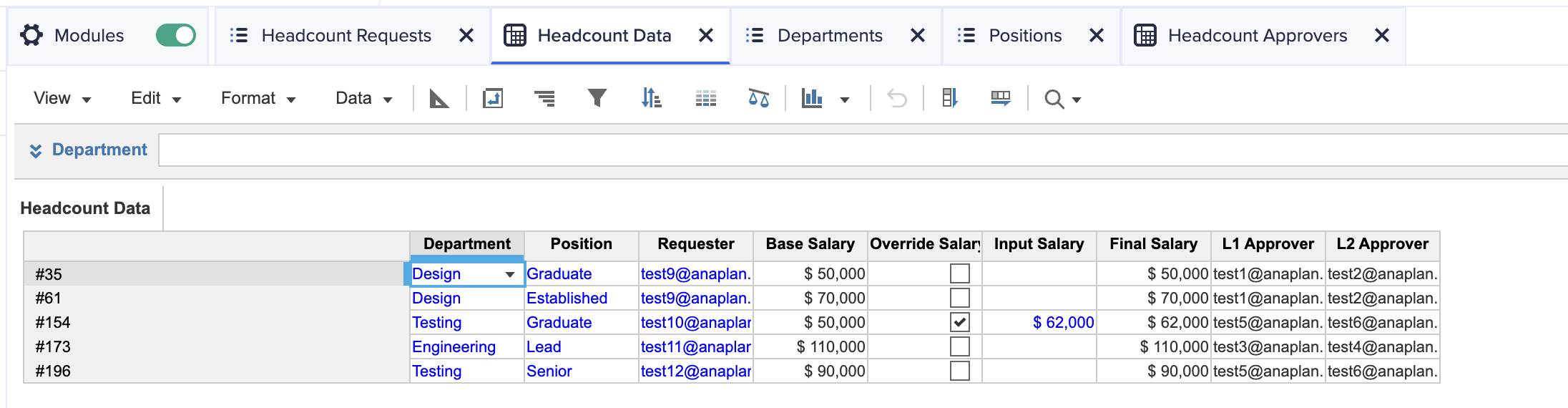Click the Departments list icon

click(x=755, y=35)
